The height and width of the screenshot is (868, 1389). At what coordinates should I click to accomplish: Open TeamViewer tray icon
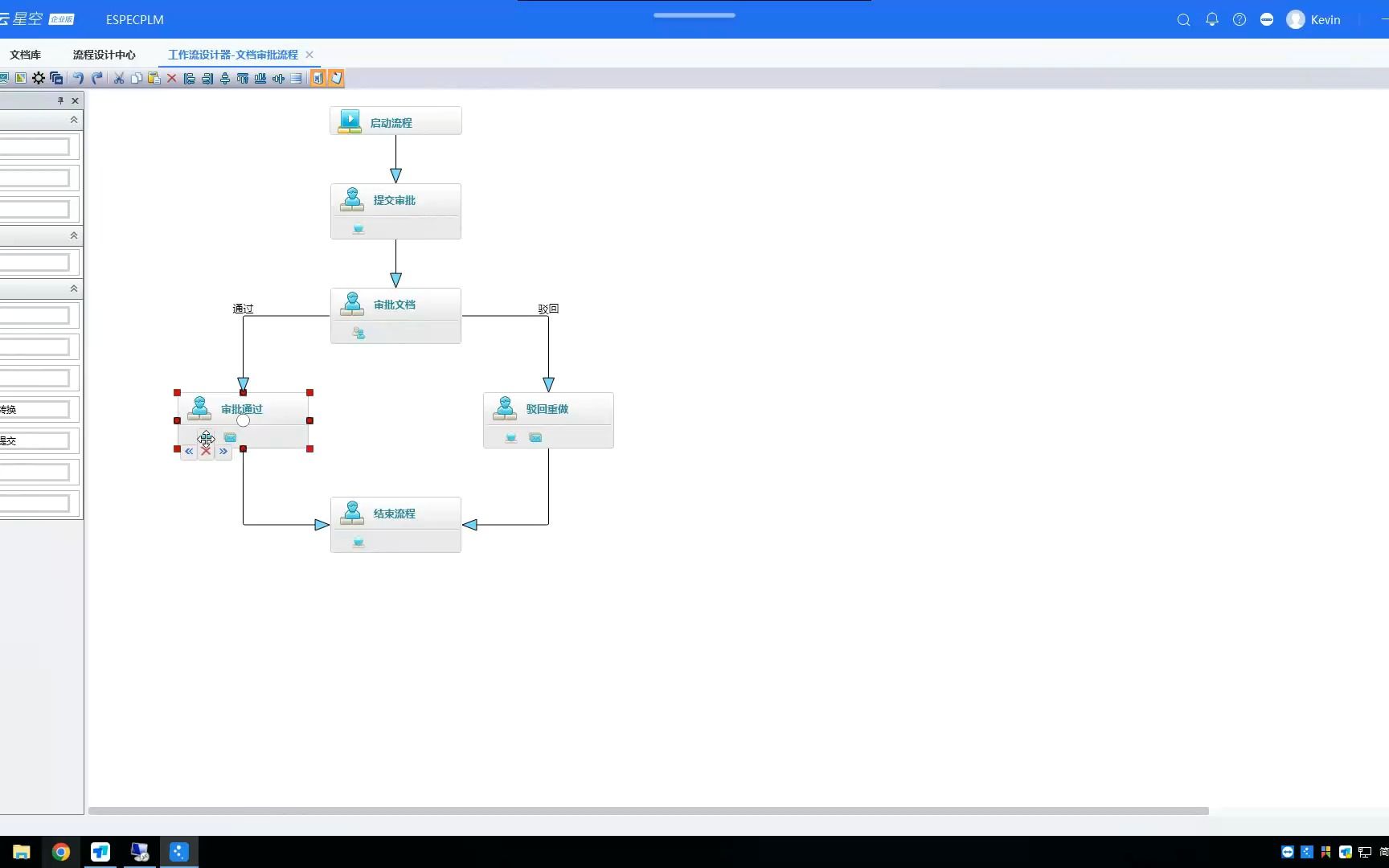coord(1288,852)
